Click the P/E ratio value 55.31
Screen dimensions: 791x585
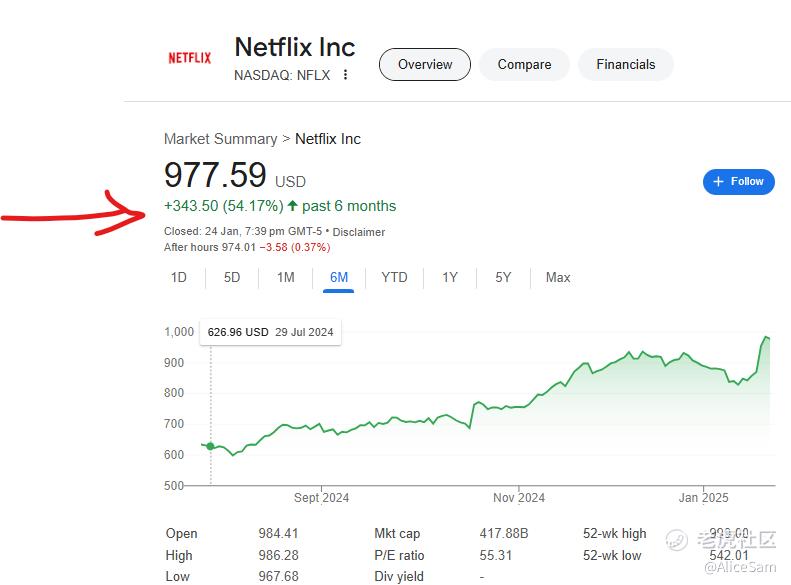[496, 555]
